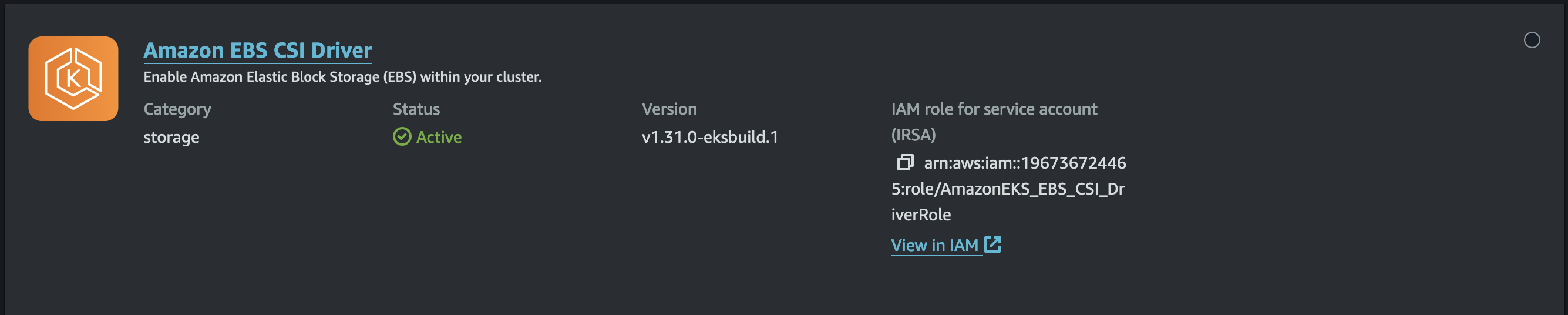The height and width of the screenshot is (315, 1568).
Task: Open the Amazon EBS CSI Driver link
Action: [x=257, y=50]
